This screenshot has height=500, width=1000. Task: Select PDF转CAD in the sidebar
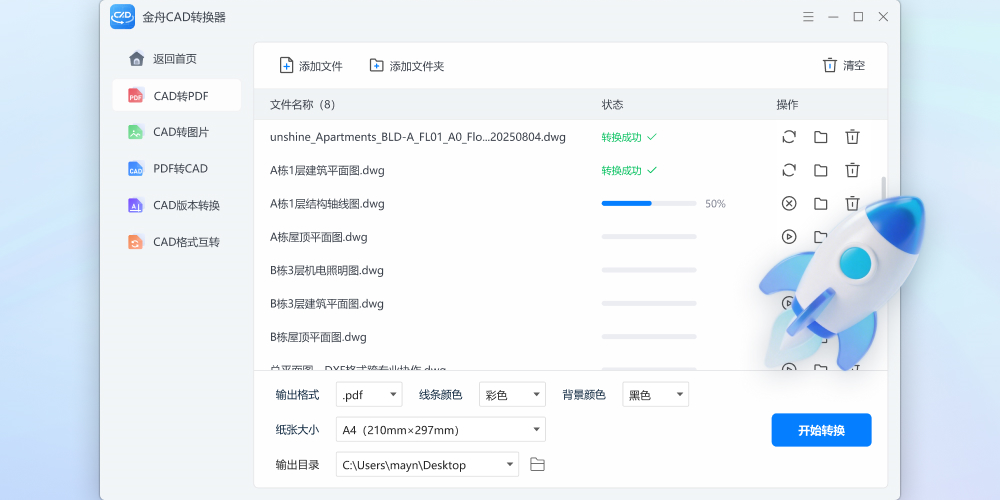[177, 168]
